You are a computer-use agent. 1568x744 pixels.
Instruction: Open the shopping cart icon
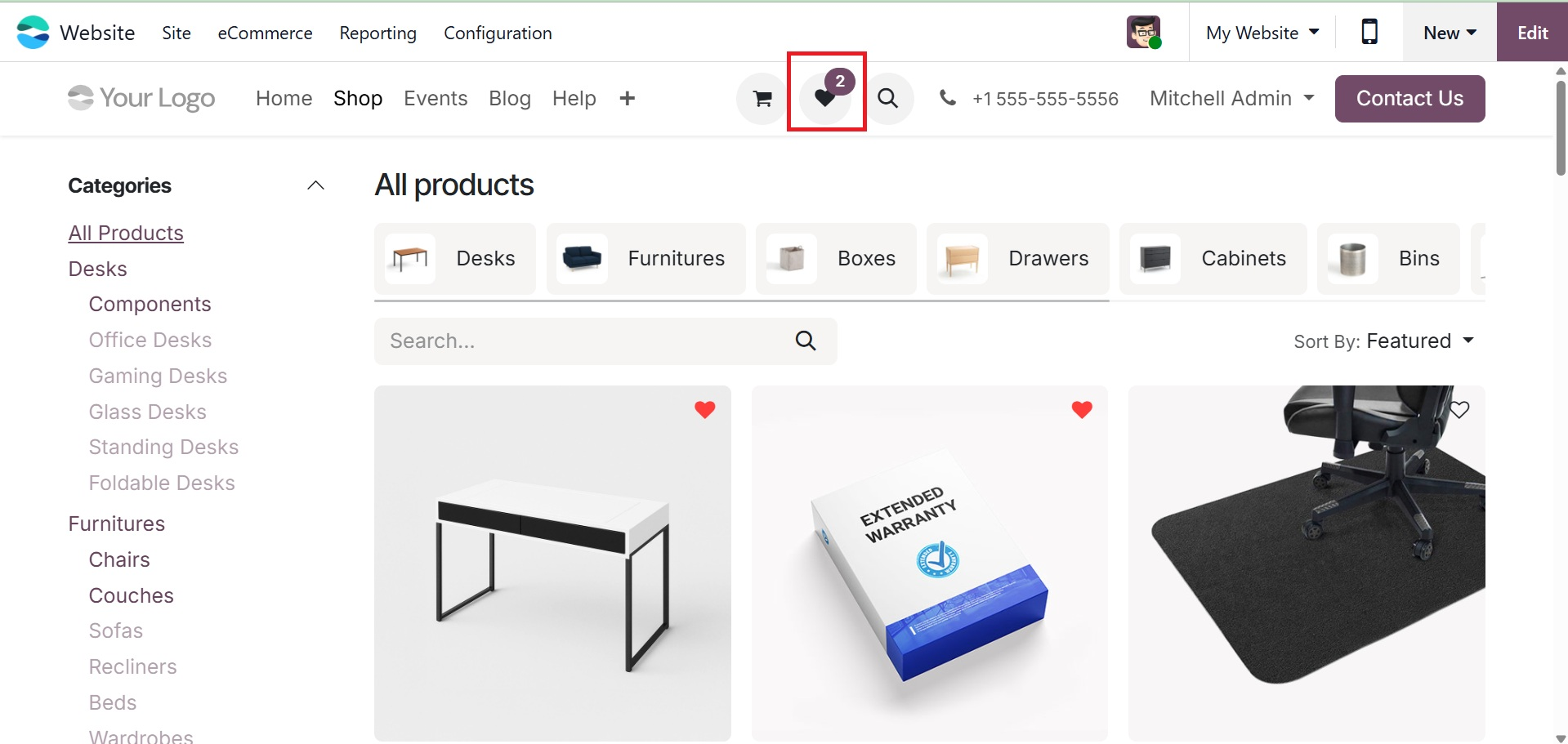click(762, 99)
